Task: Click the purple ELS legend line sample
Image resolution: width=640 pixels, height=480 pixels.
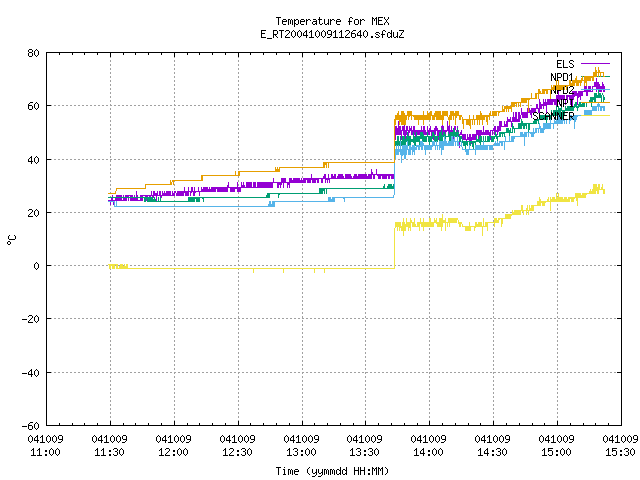Action: [595, 64]
